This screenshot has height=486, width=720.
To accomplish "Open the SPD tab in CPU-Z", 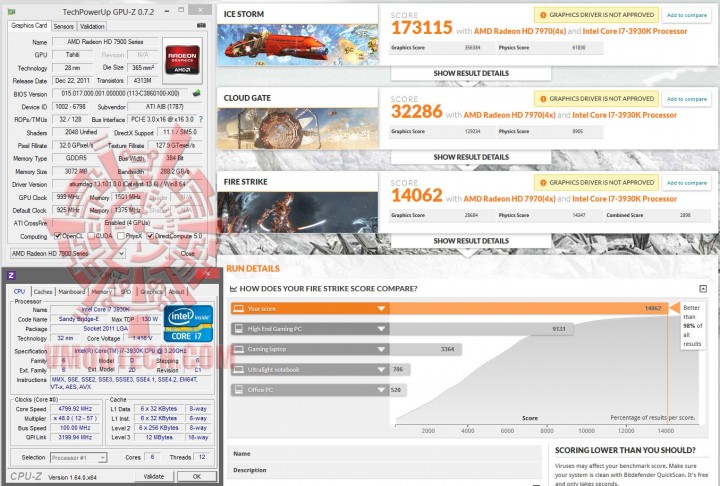I will pyautogui.click(x=126, y=292).
